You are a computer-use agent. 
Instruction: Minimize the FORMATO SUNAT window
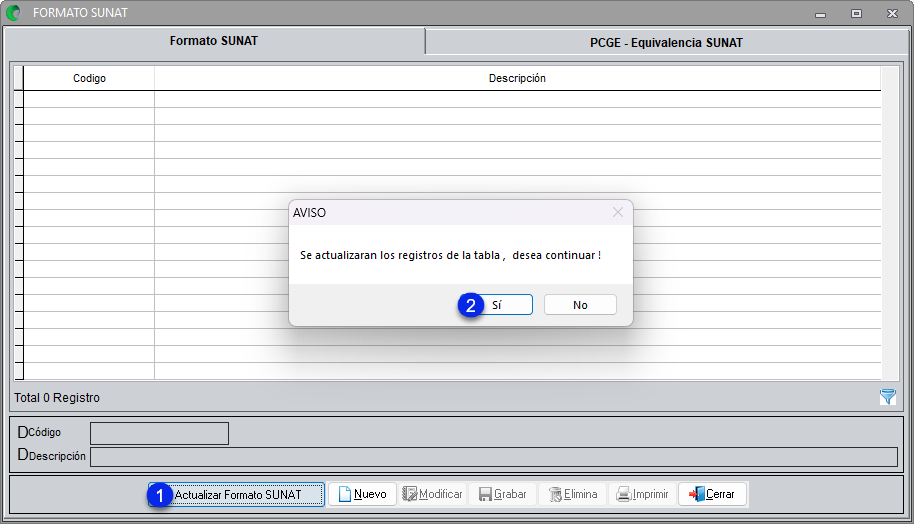coord(820,13)
